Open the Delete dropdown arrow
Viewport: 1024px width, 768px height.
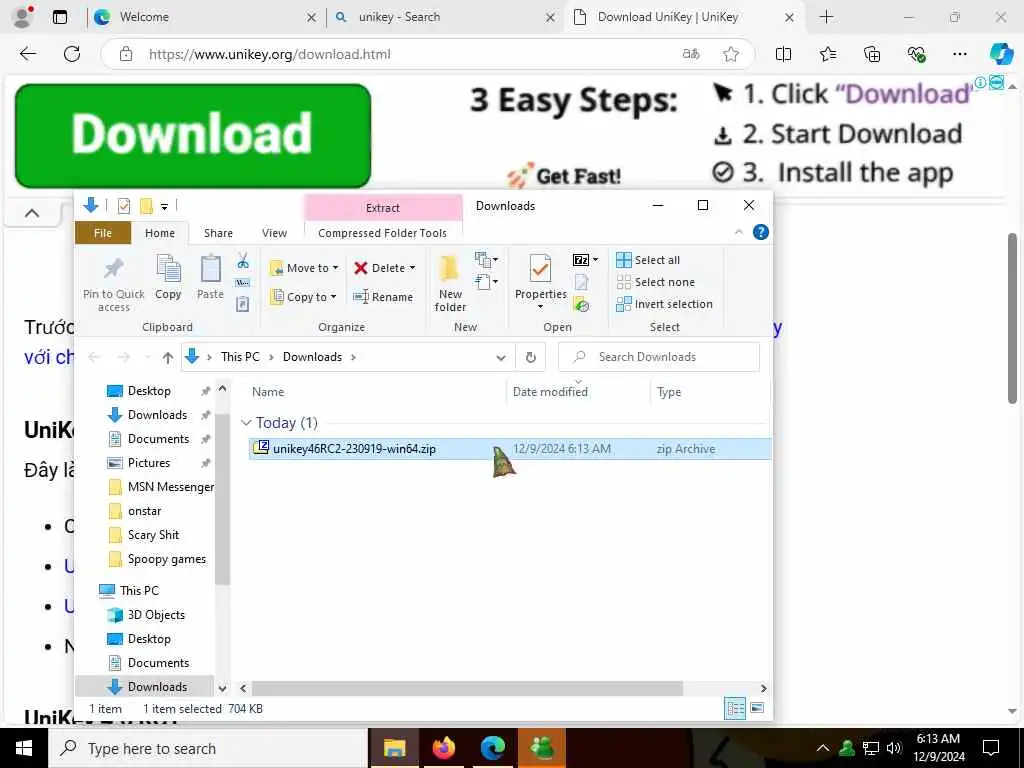[412, 268]
